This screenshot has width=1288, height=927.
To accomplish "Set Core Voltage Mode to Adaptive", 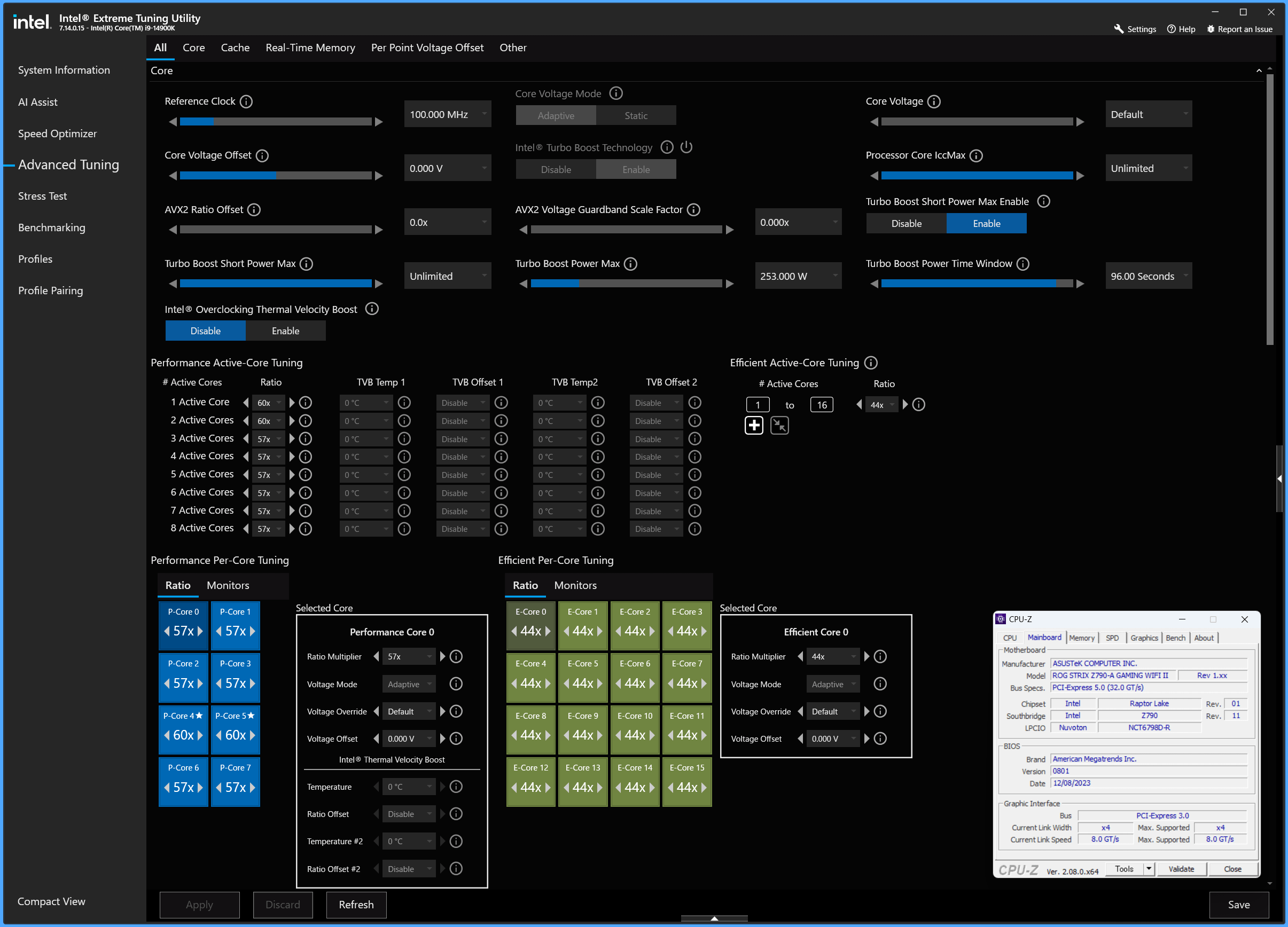I will [x=556, y=115].
